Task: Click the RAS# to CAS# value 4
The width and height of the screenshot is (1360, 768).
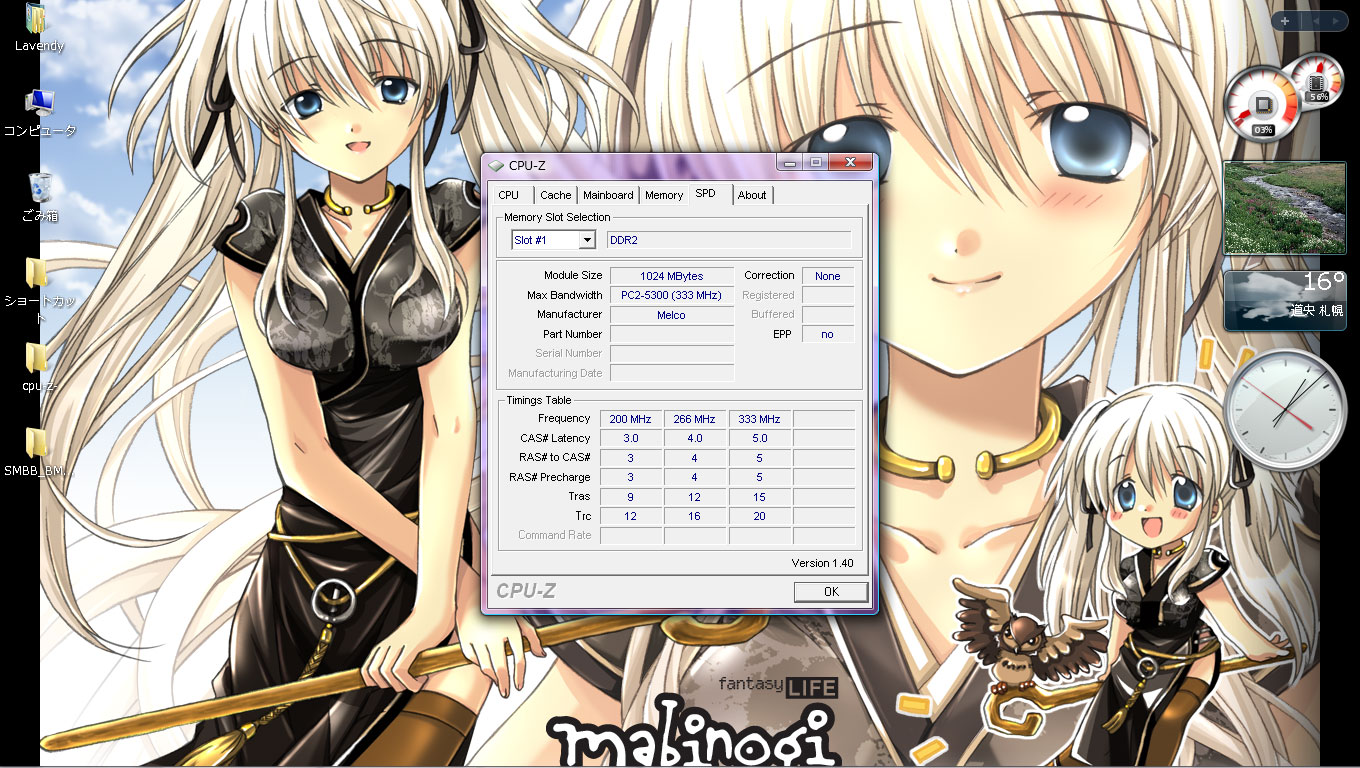Action: tap(695, 458)
